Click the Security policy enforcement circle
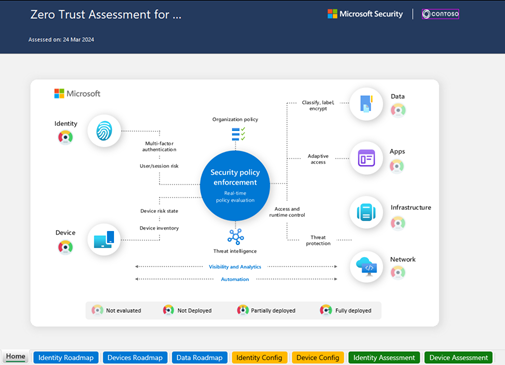 [235, 186]
